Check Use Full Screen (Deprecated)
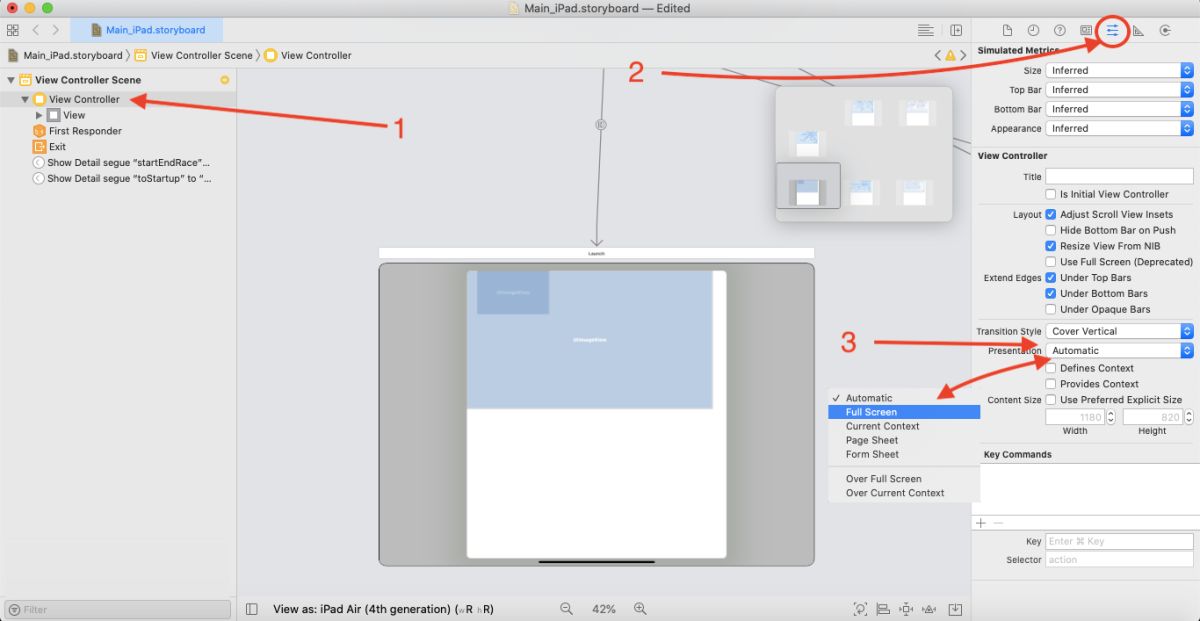This screenshot has height=621, width=1200. click(x=1051, y=262)
